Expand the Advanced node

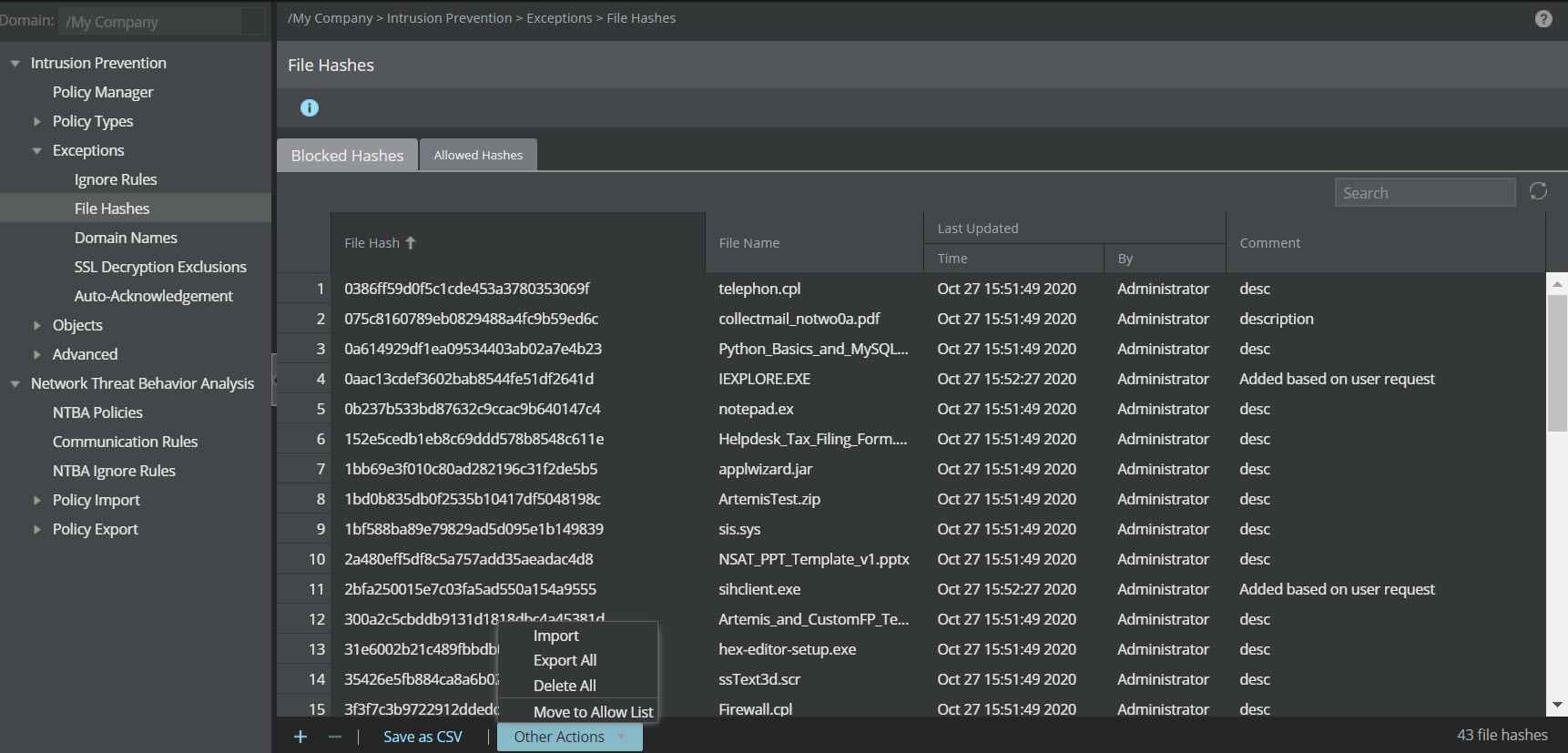pos(37,355)
